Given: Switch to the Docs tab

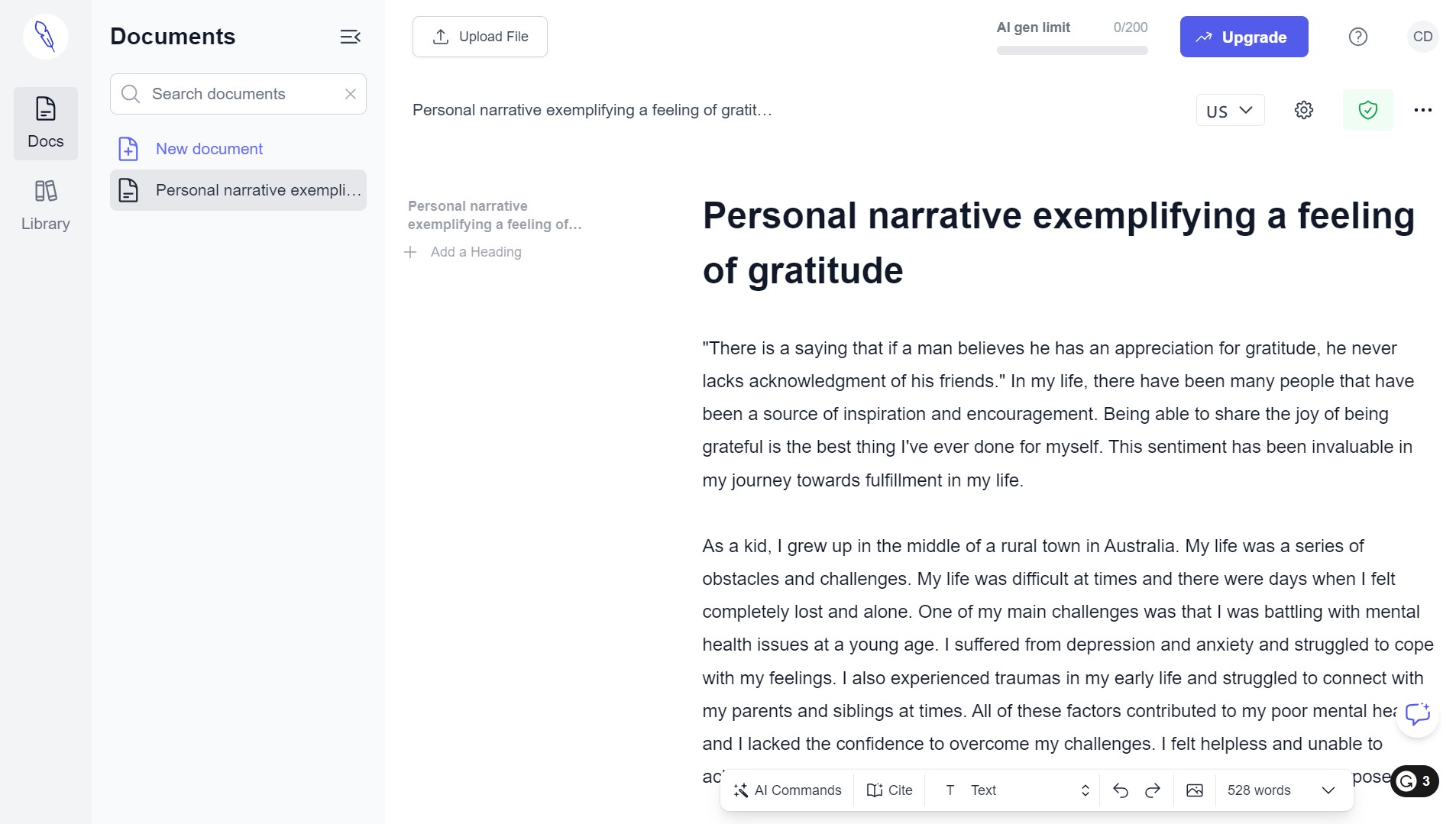Looking at the screenshot, I should (x=46, y=124).
